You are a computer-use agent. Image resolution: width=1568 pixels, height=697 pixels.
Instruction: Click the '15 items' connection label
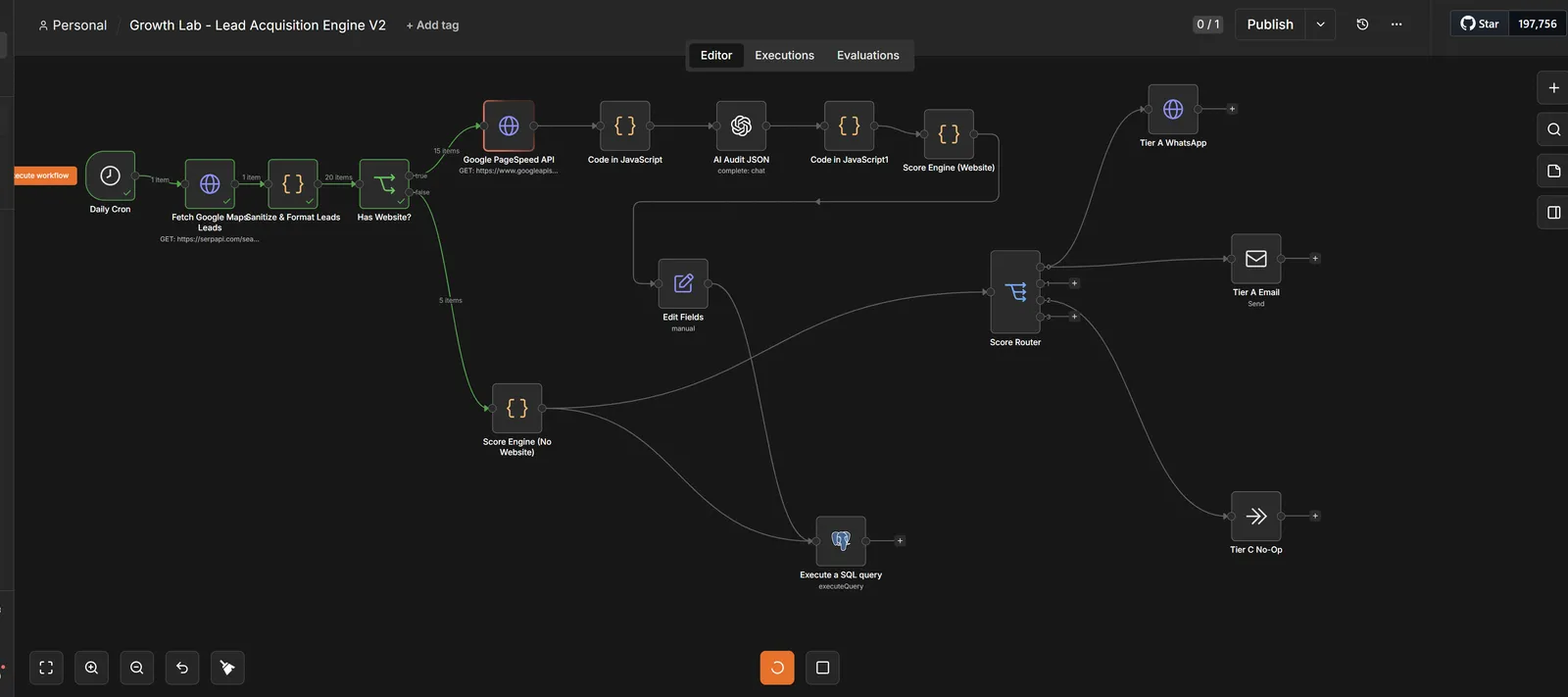pyautogui.click(x=446, y=151)
